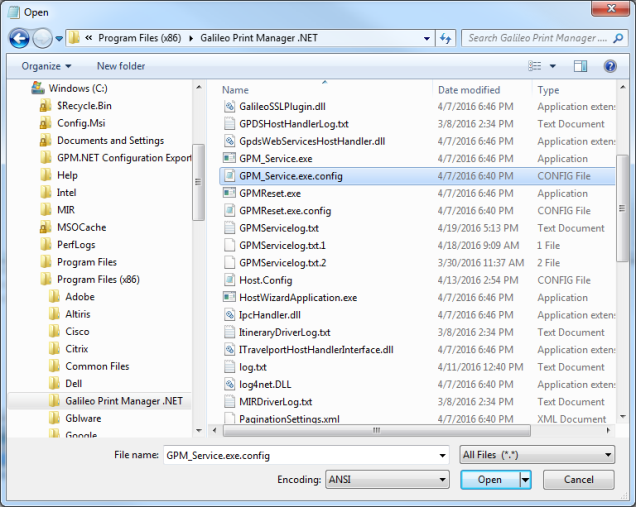Click the Open button split arrow
This screenshot has width=636, height=507.
click(525, 480)
